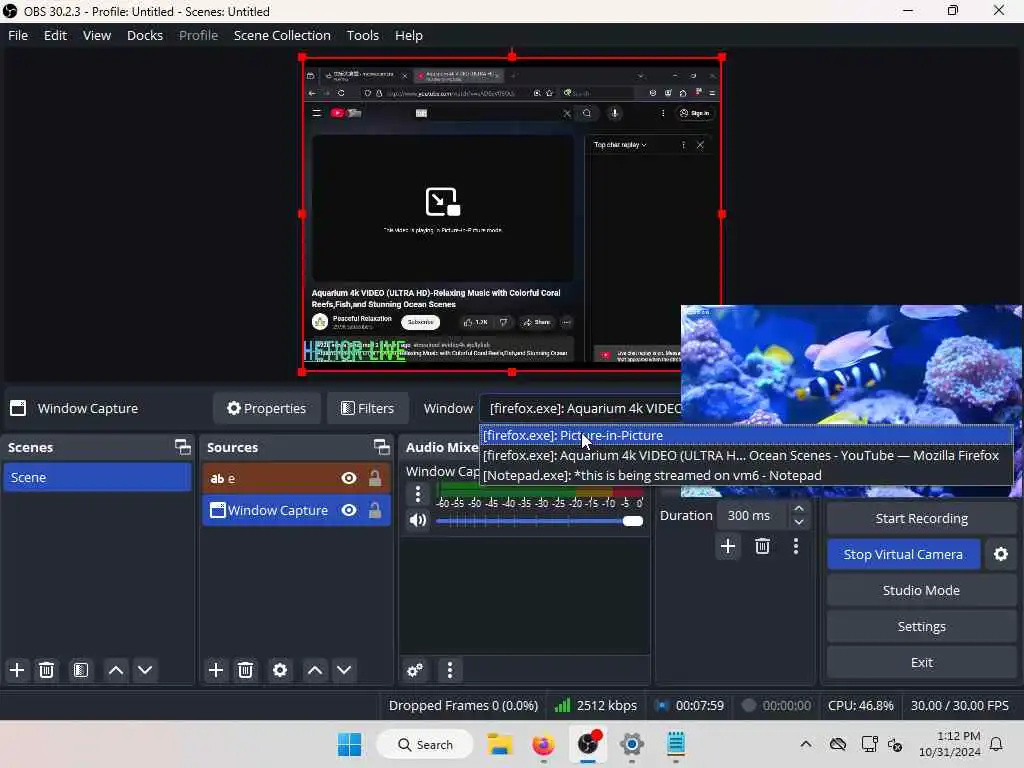Select the 'e' text source row
1024x768 pixels.
[296, 479]
